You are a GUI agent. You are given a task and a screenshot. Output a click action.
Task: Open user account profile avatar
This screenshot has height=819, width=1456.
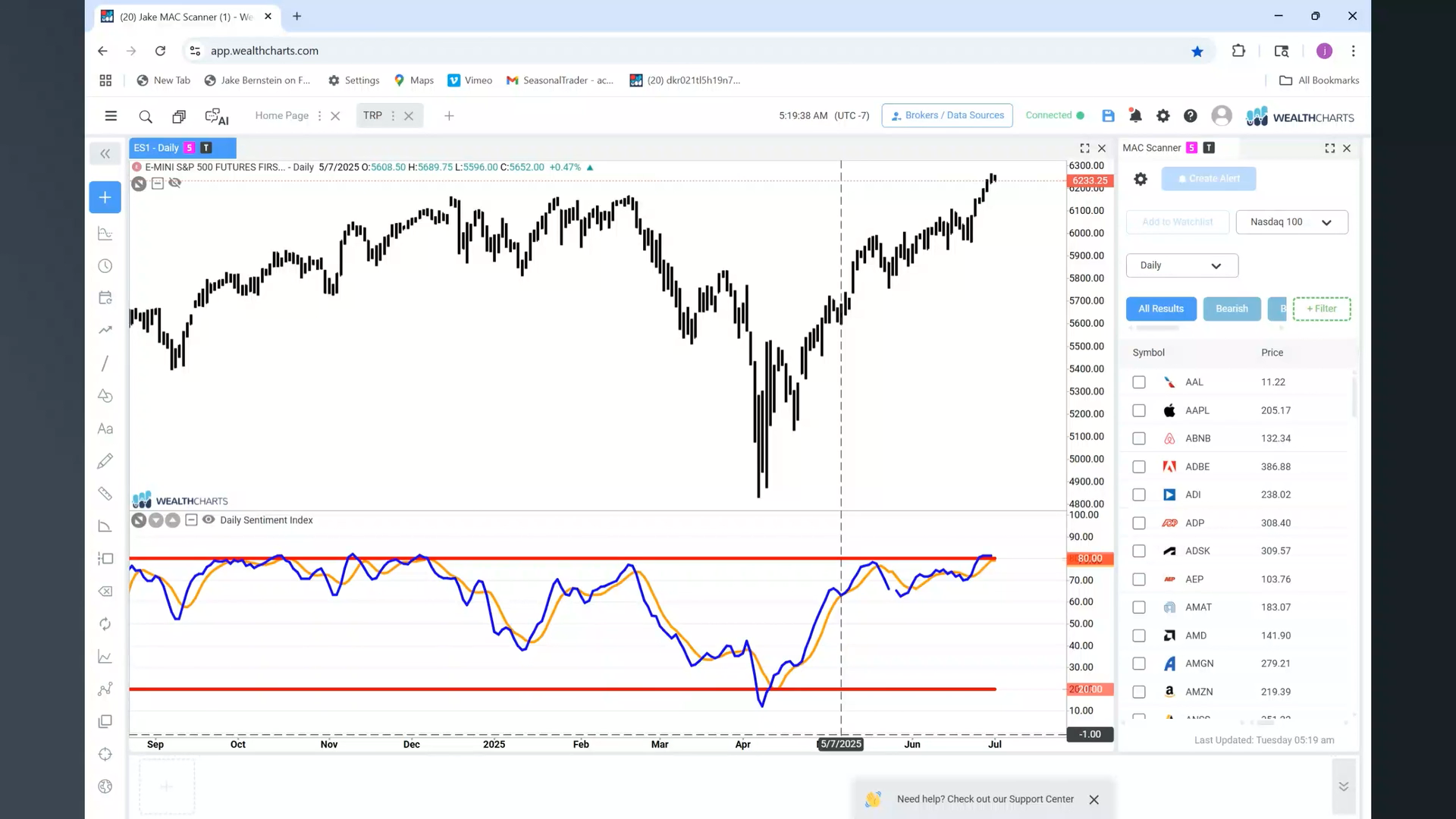pyautogui.click(x=1222, y=115)
